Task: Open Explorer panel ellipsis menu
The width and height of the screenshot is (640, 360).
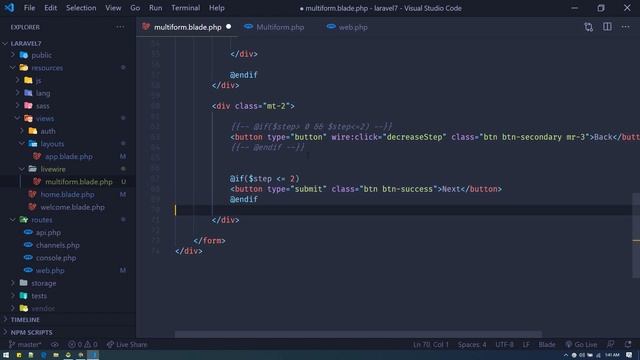Action: click(120, 27)
